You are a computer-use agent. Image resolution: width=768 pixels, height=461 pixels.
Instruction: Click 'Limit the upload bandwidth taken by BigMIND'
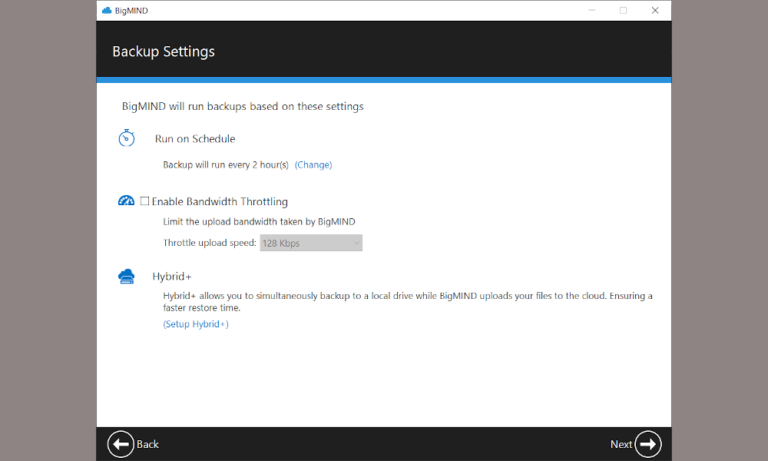click(259, 222)
